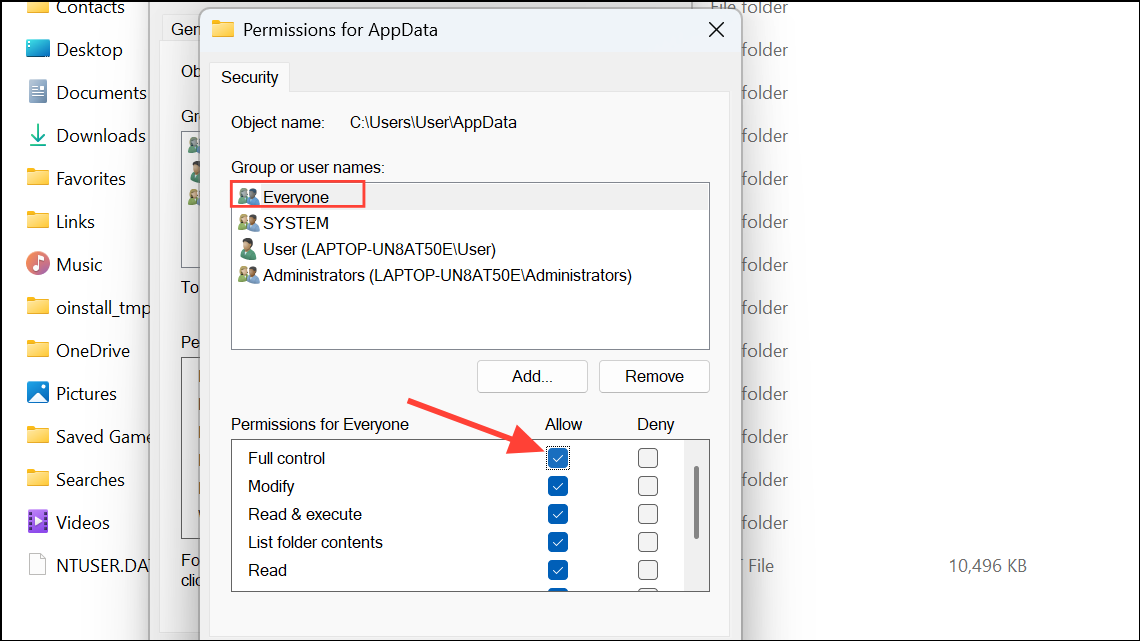Click the Remove button
1140x641 pixels.
[x=654, y=376]
